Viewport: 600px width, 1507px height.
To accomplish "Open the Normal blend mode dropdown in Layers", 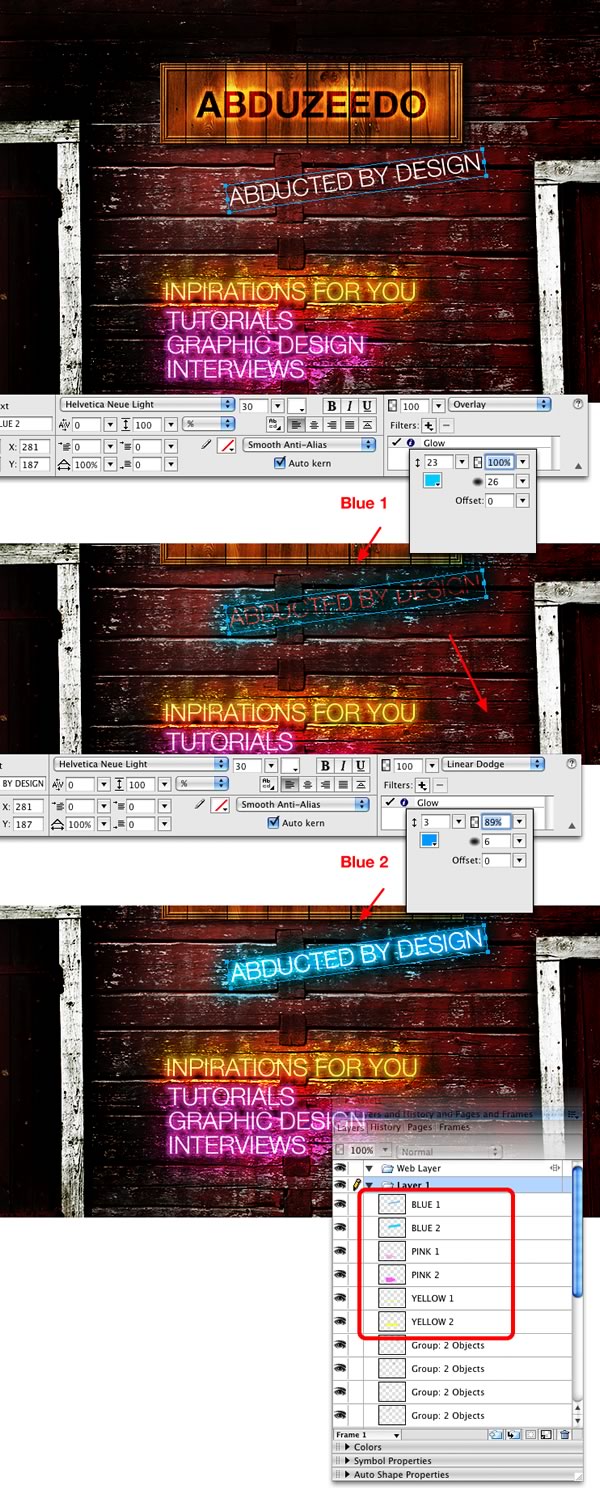I will (450, 1151).
